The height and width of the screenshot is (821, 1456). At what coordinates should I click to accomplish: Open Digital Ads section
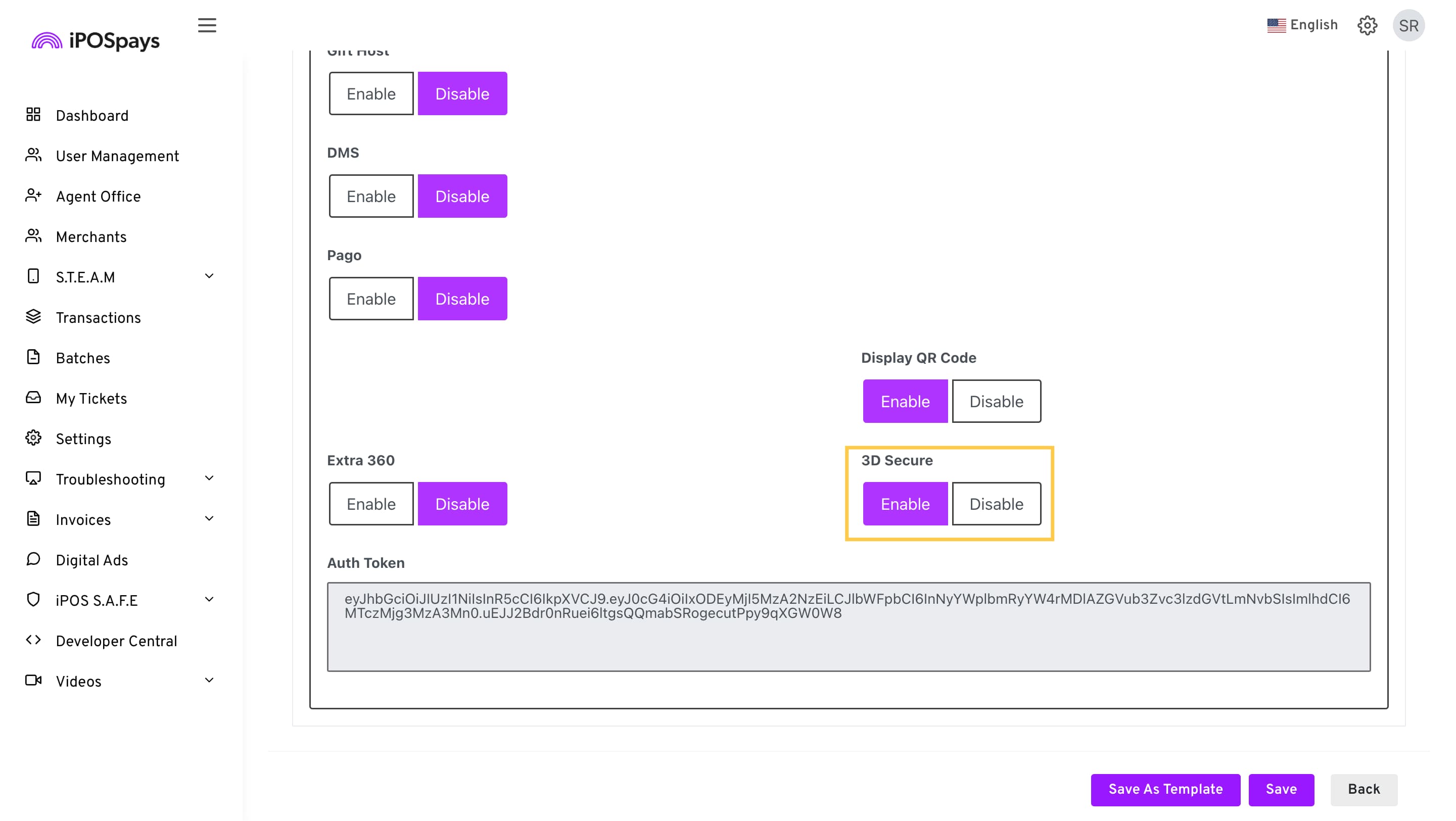point(92,560)
